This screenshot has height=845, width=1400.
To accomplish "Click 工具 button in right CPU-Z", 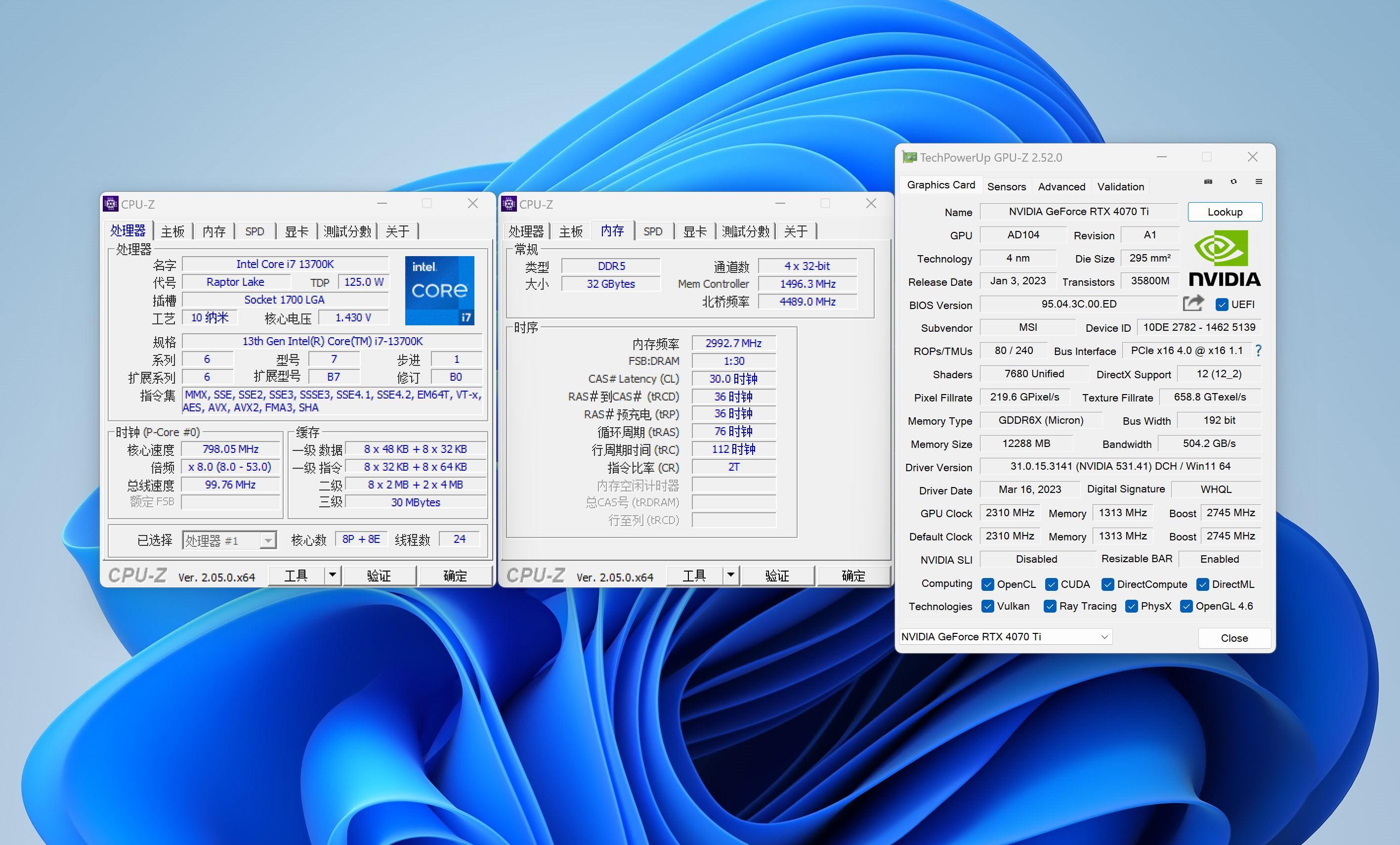I will click(694, 576).
